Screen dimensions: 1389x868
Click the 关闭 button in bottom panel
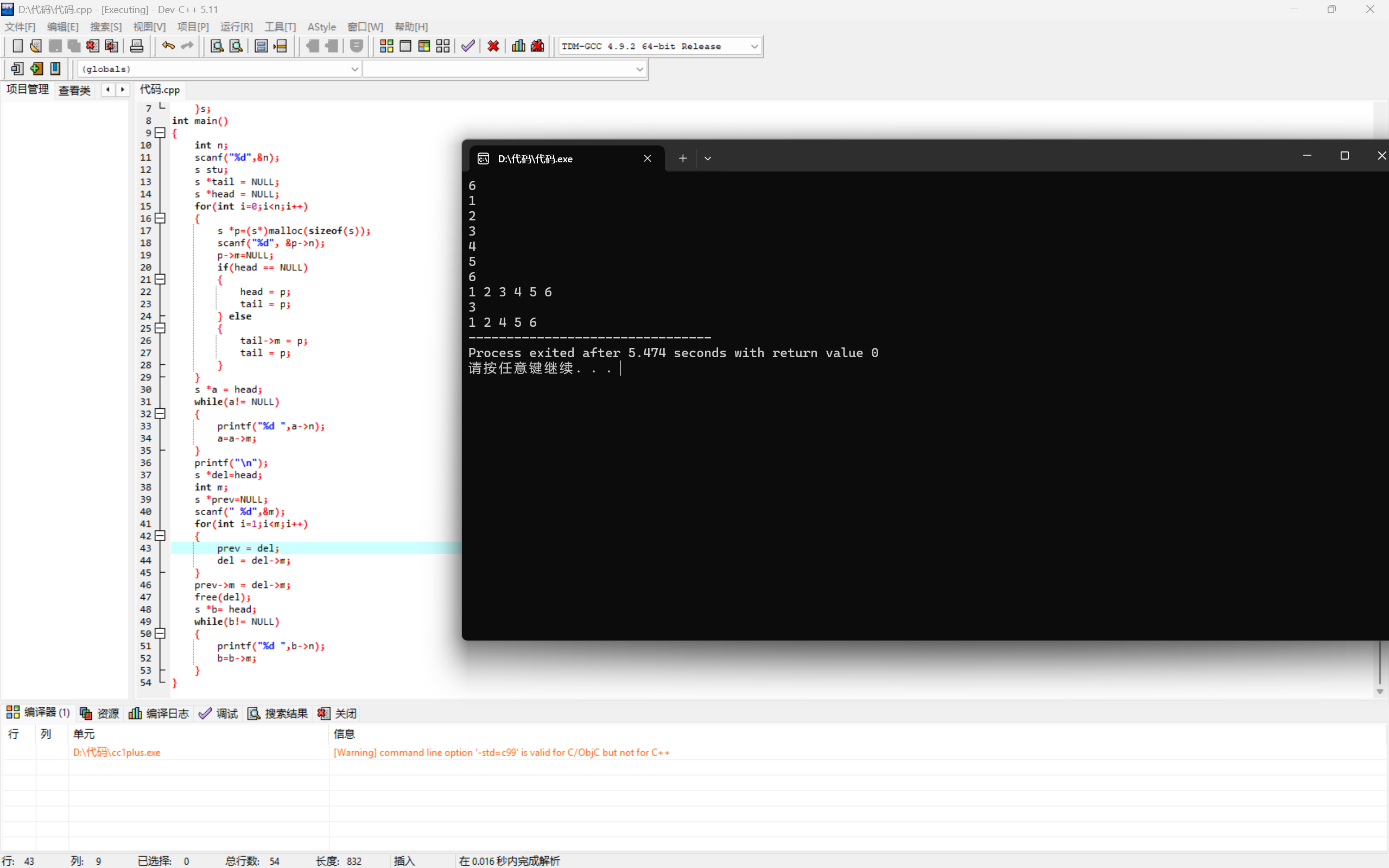click(x=338, y=713)
